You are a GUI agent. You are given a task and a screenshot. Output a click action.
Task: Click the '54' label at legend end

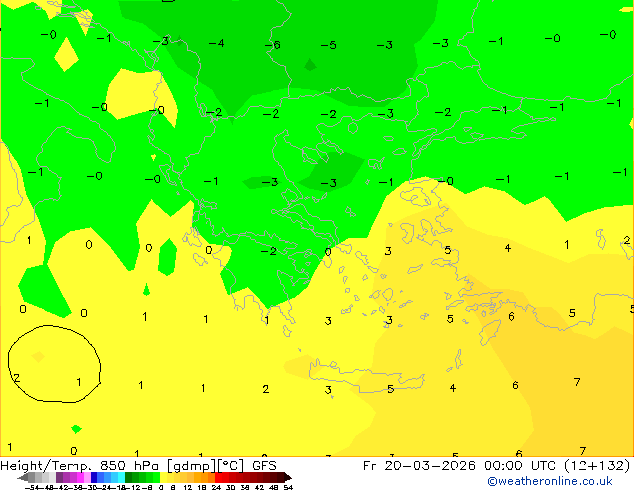click(288, 487)
